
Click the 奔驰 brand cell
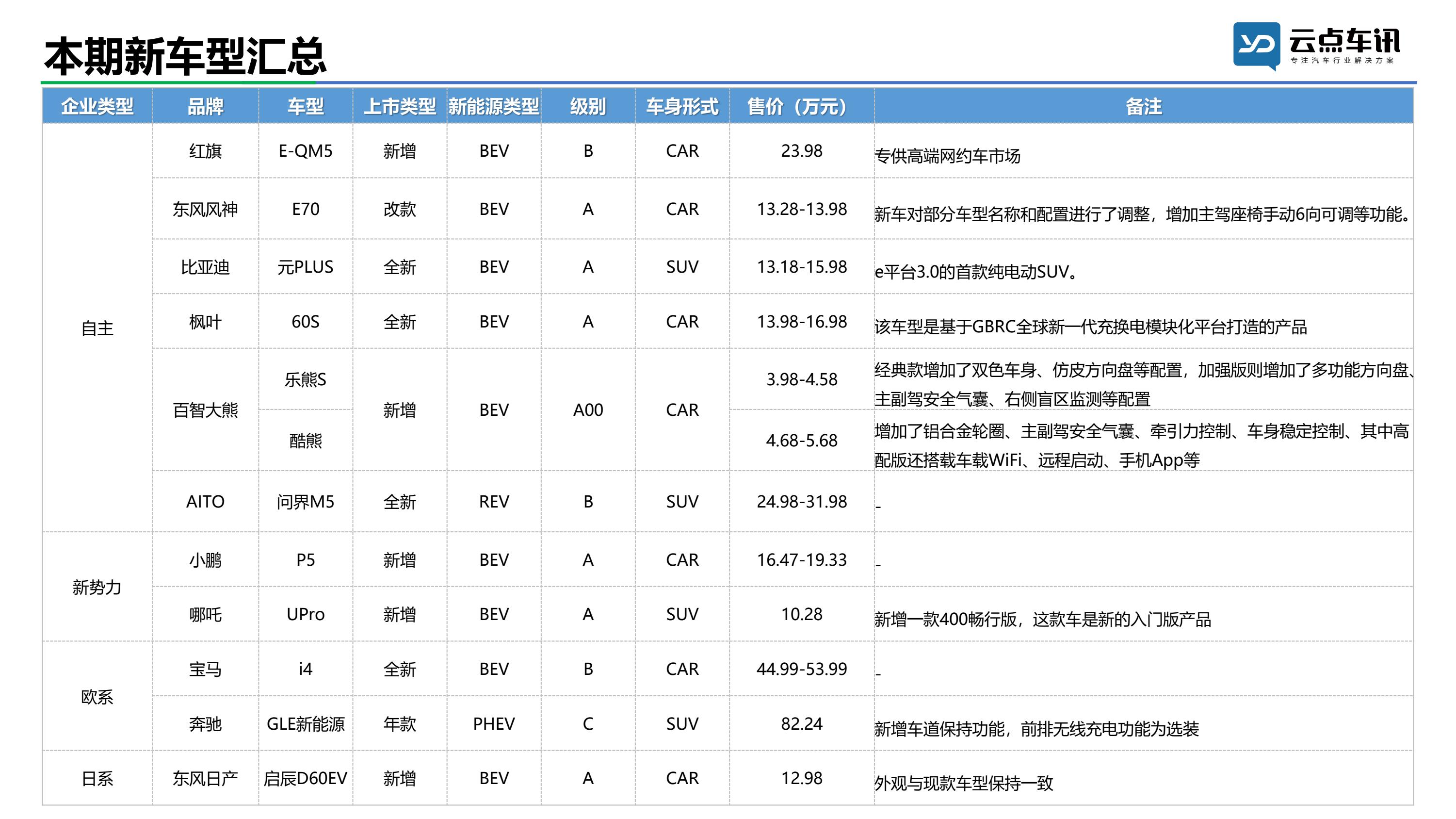(x=205, y=724)
